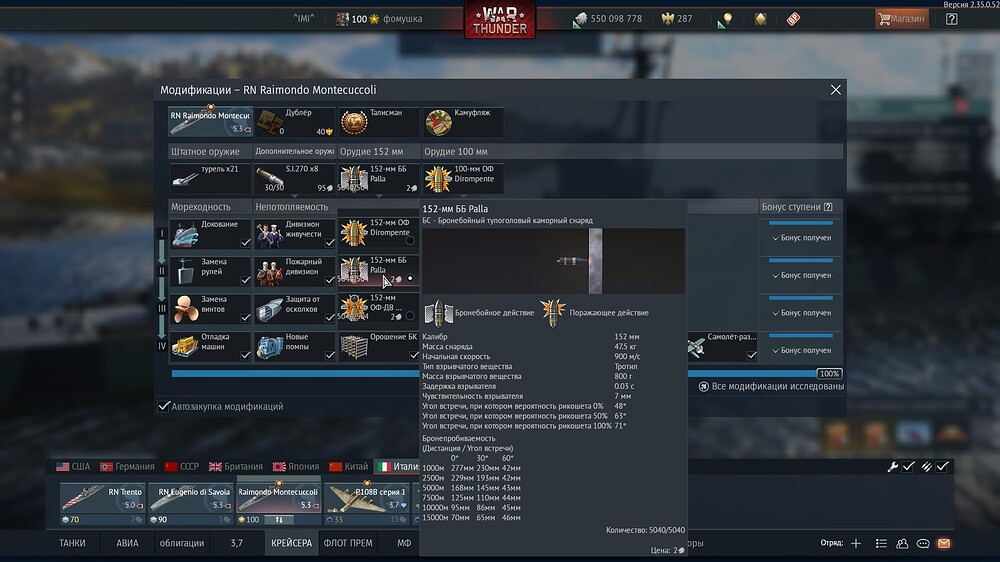Select the Дивизион живучести crew modification
Image resolution: width=1000 pixels, height=562 pixels.
(295, 234)
